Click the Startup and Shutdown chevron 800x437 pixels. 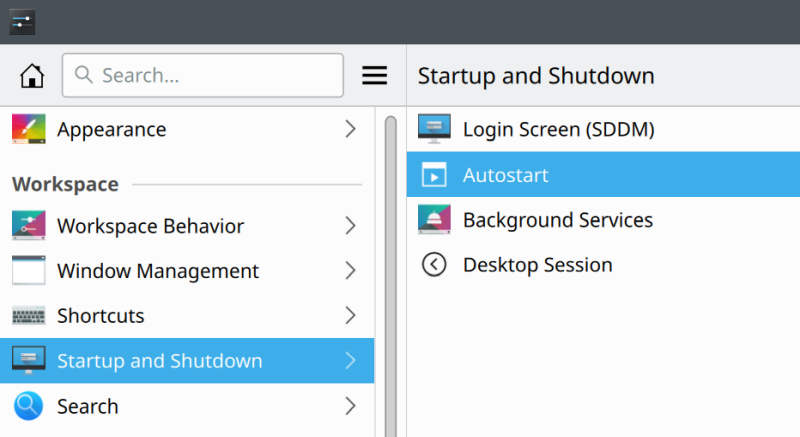pos(350,361)
